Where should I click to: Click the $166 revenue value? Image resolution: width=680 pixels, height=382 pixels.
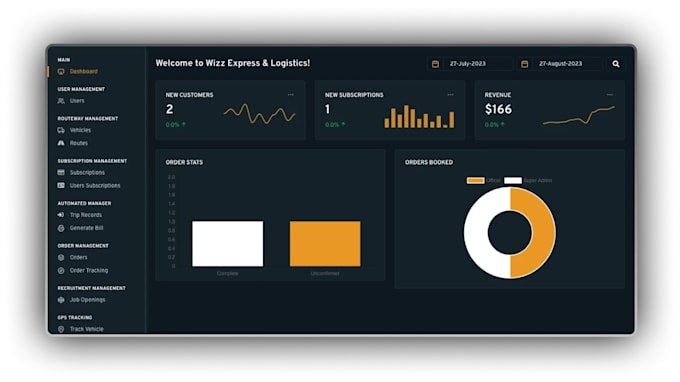pos(498,109)
